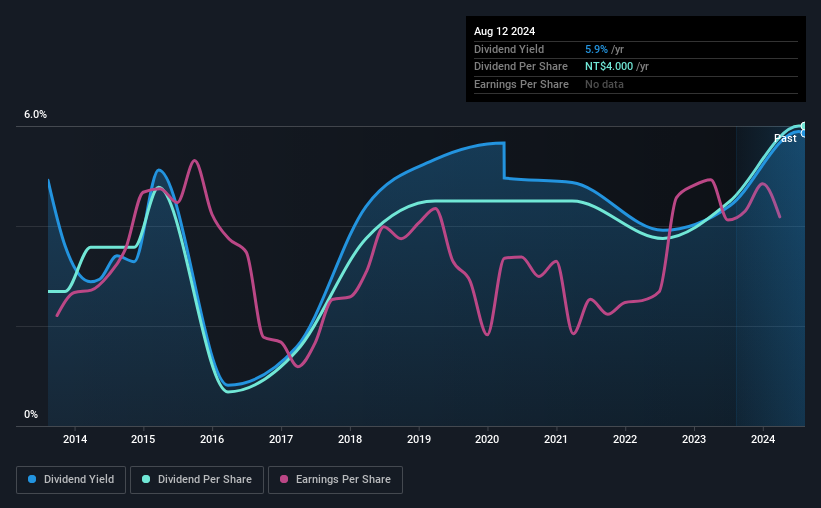Image resolution: width=821 pixels, height=508 pixels.
Task: Click the No data earnings value
Action: click(604, 84)
